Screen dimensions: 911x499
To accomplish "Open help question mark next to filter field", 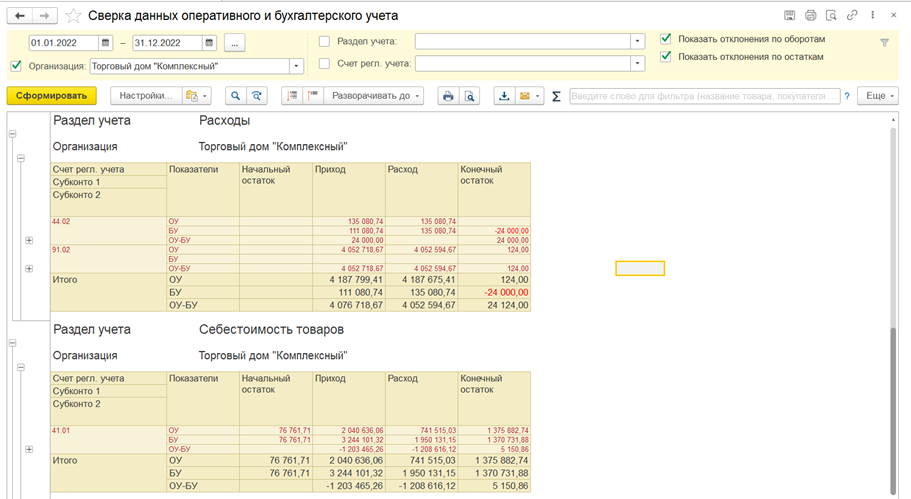I will (847, 96).
